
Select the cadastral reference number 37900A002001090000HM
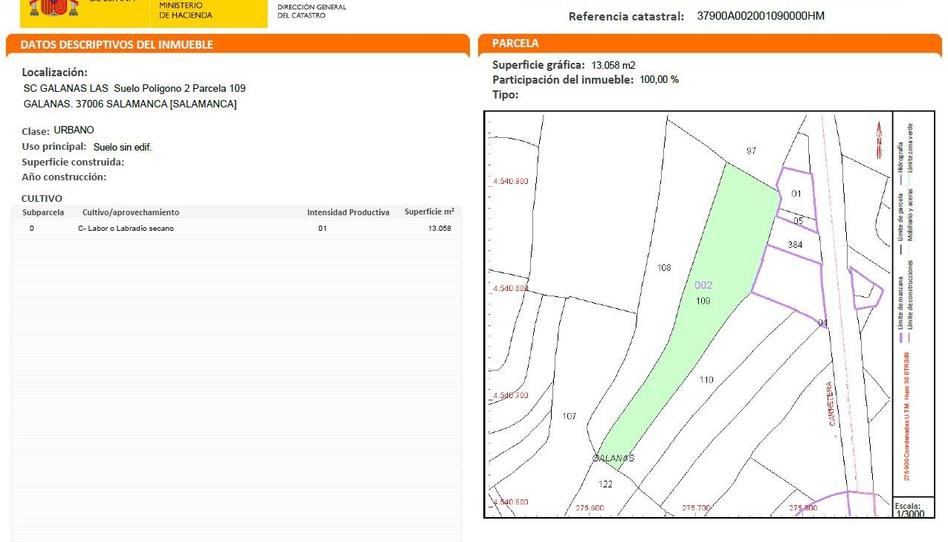[x=760, y=16]
